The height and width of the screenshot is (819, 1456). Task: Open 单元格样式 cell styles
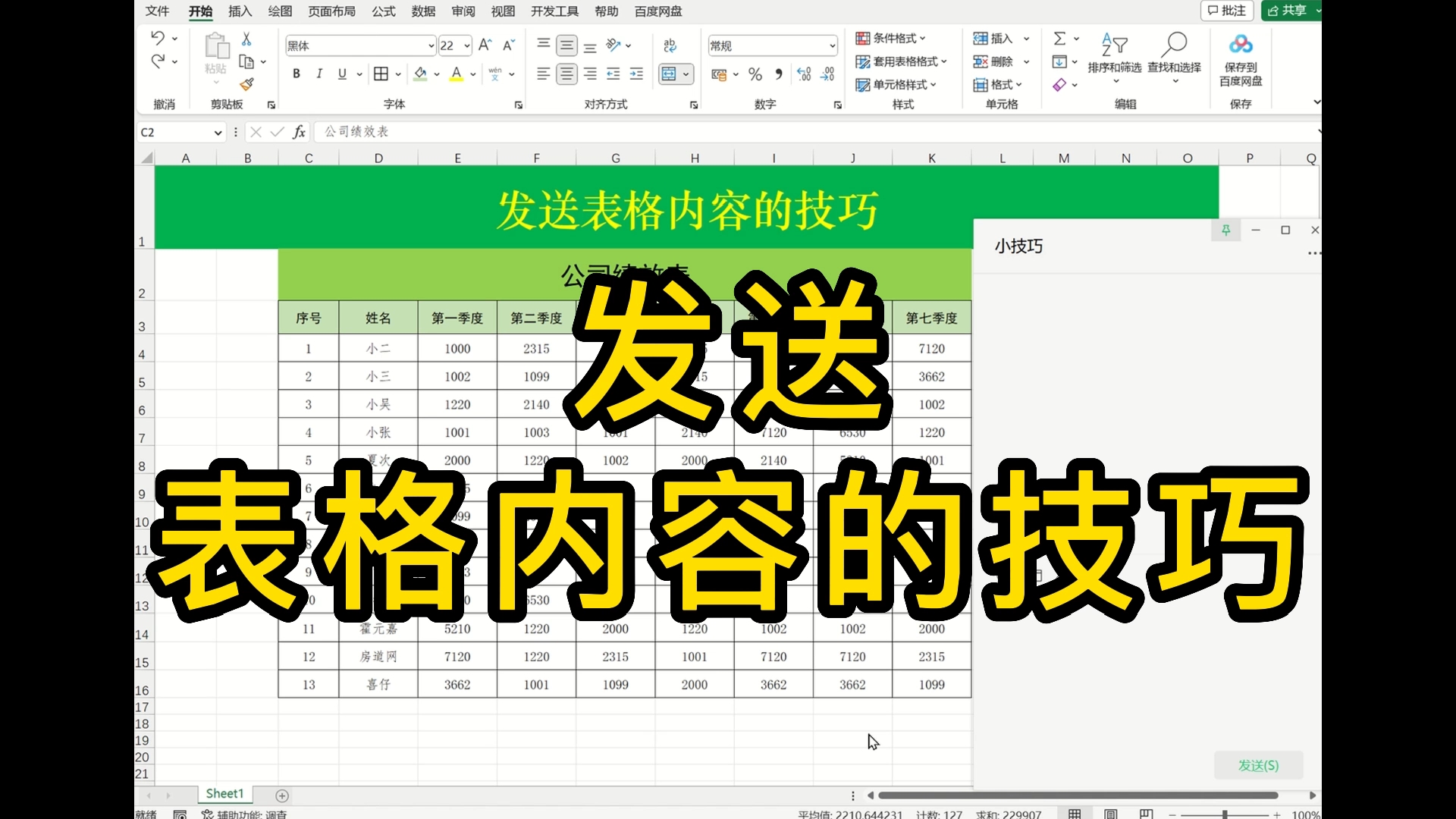coord(896,84)
